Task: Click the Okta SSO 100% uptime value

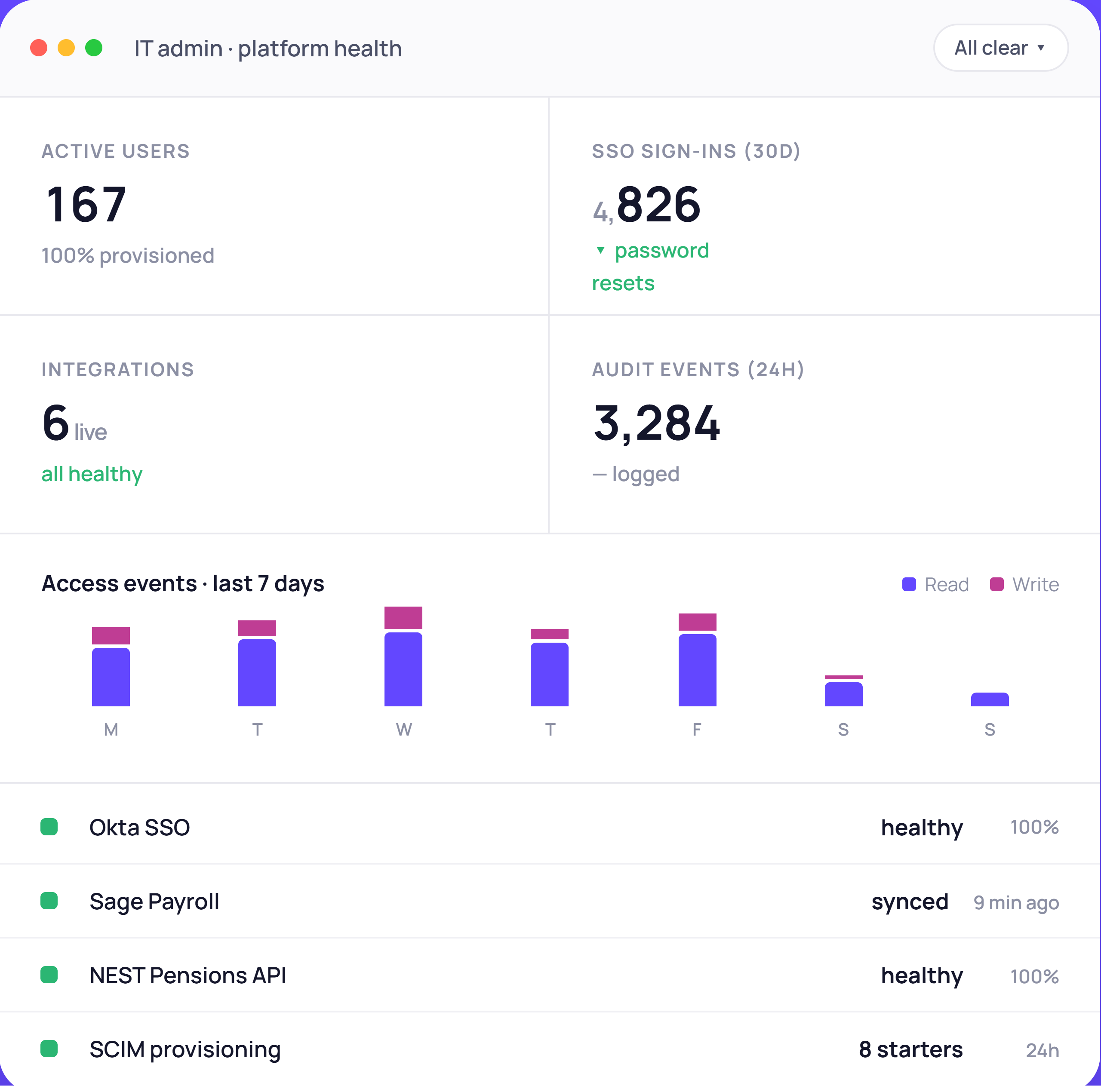Action: click(x=1034, y=827)
